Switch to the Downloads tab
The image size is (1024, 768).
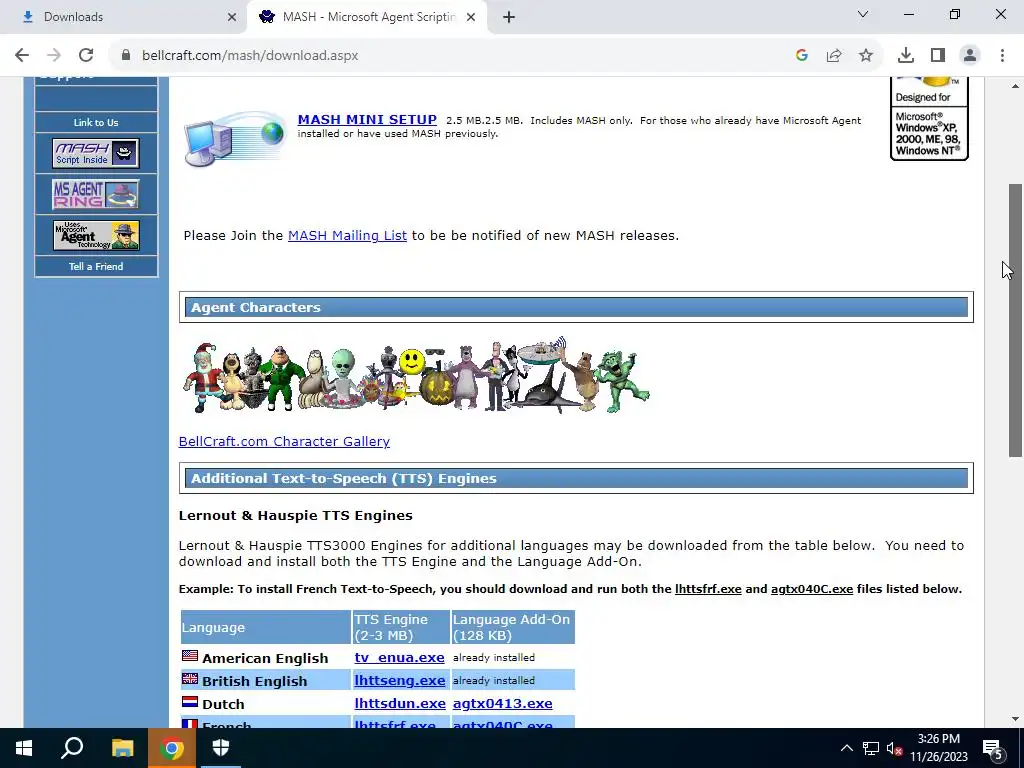[x=123, y=17]
